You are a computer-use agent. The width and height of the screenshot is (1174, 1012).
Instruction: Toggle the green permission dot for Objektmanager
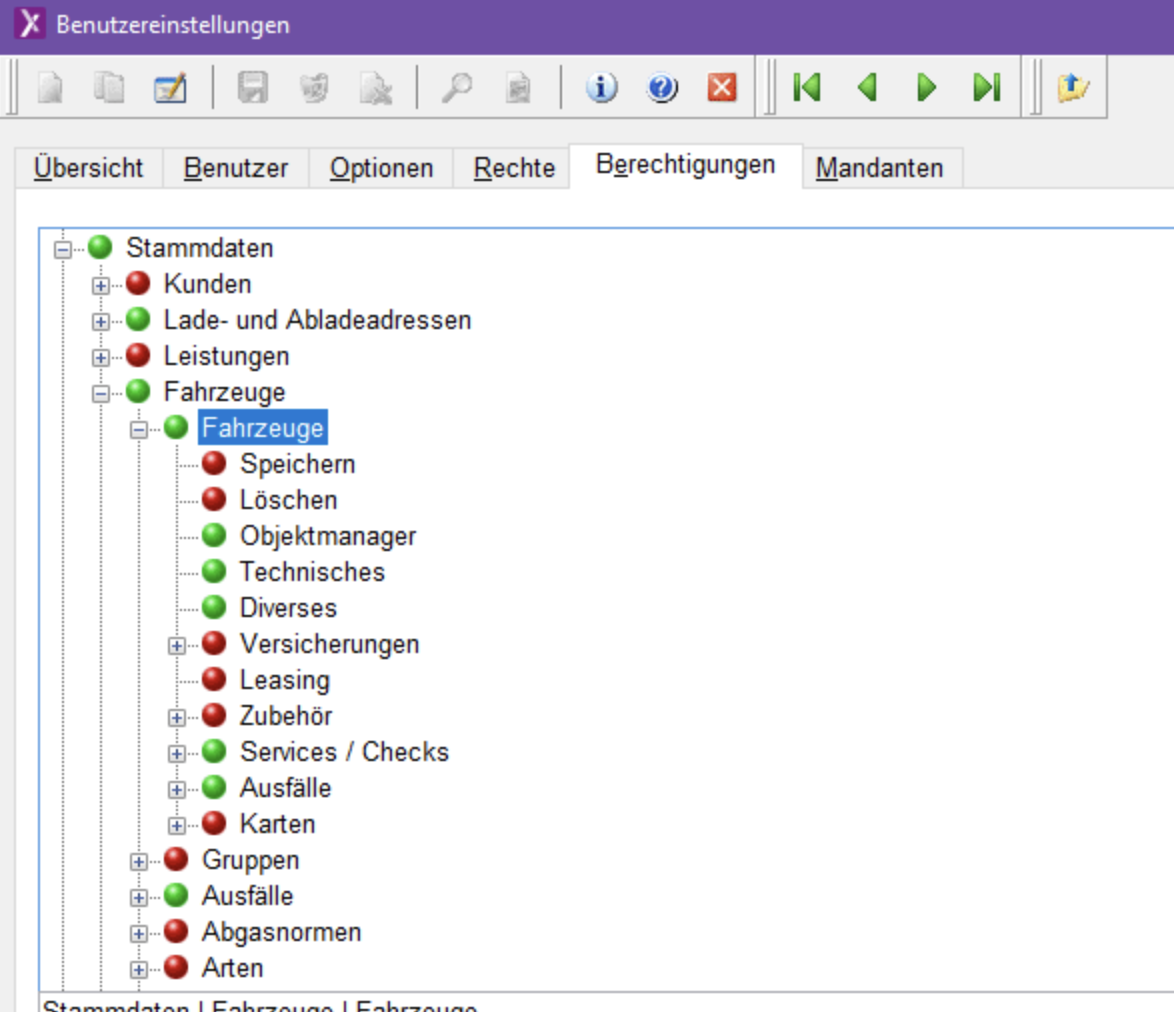[214, 536]
